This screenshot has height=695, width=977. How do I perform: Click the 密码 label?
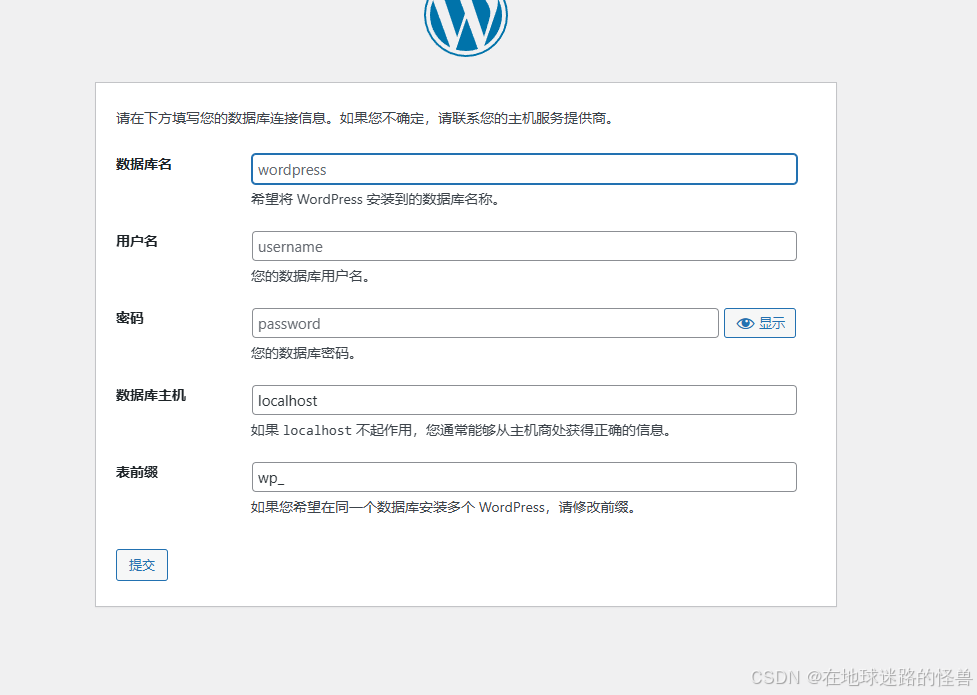[x=130, y=318]
